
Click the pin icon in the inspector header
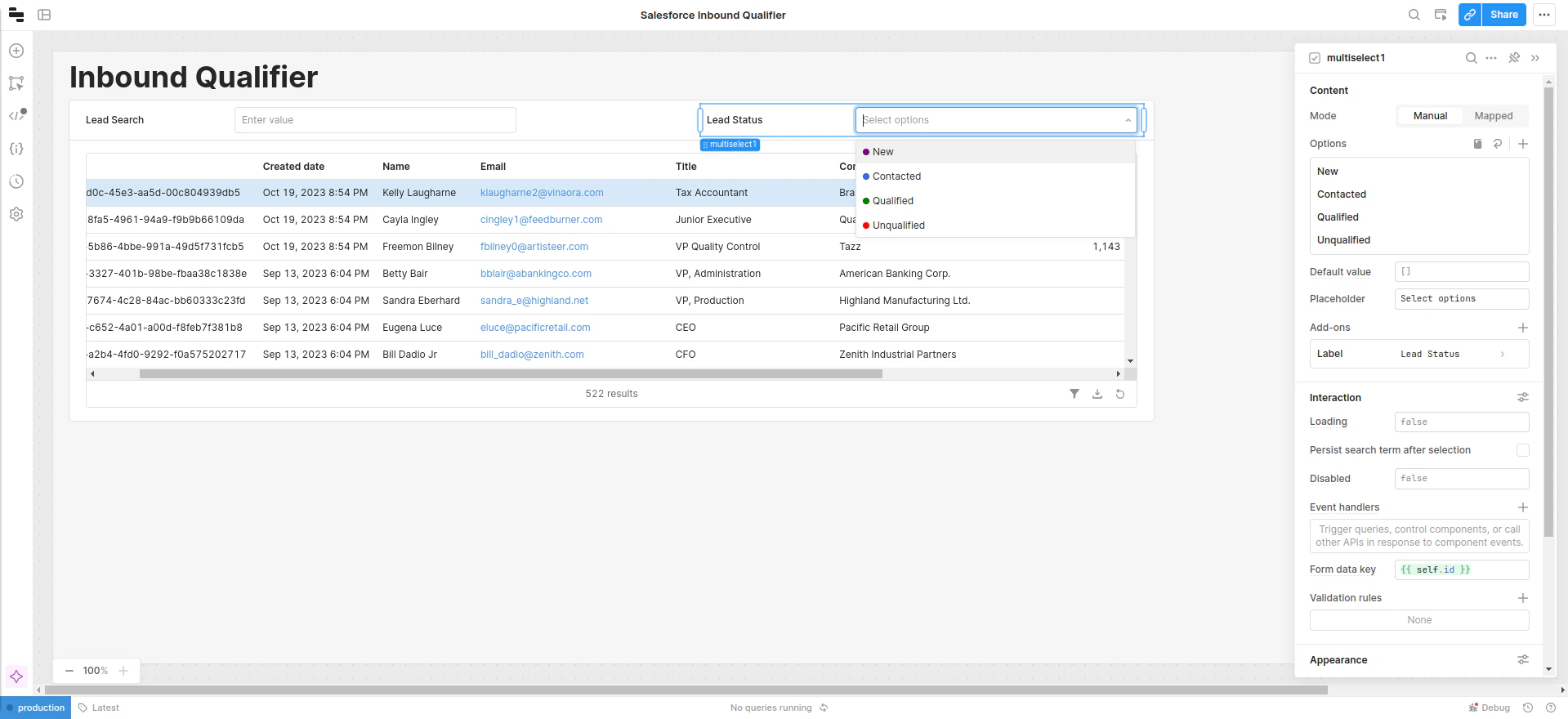[x=1514, y=58]
